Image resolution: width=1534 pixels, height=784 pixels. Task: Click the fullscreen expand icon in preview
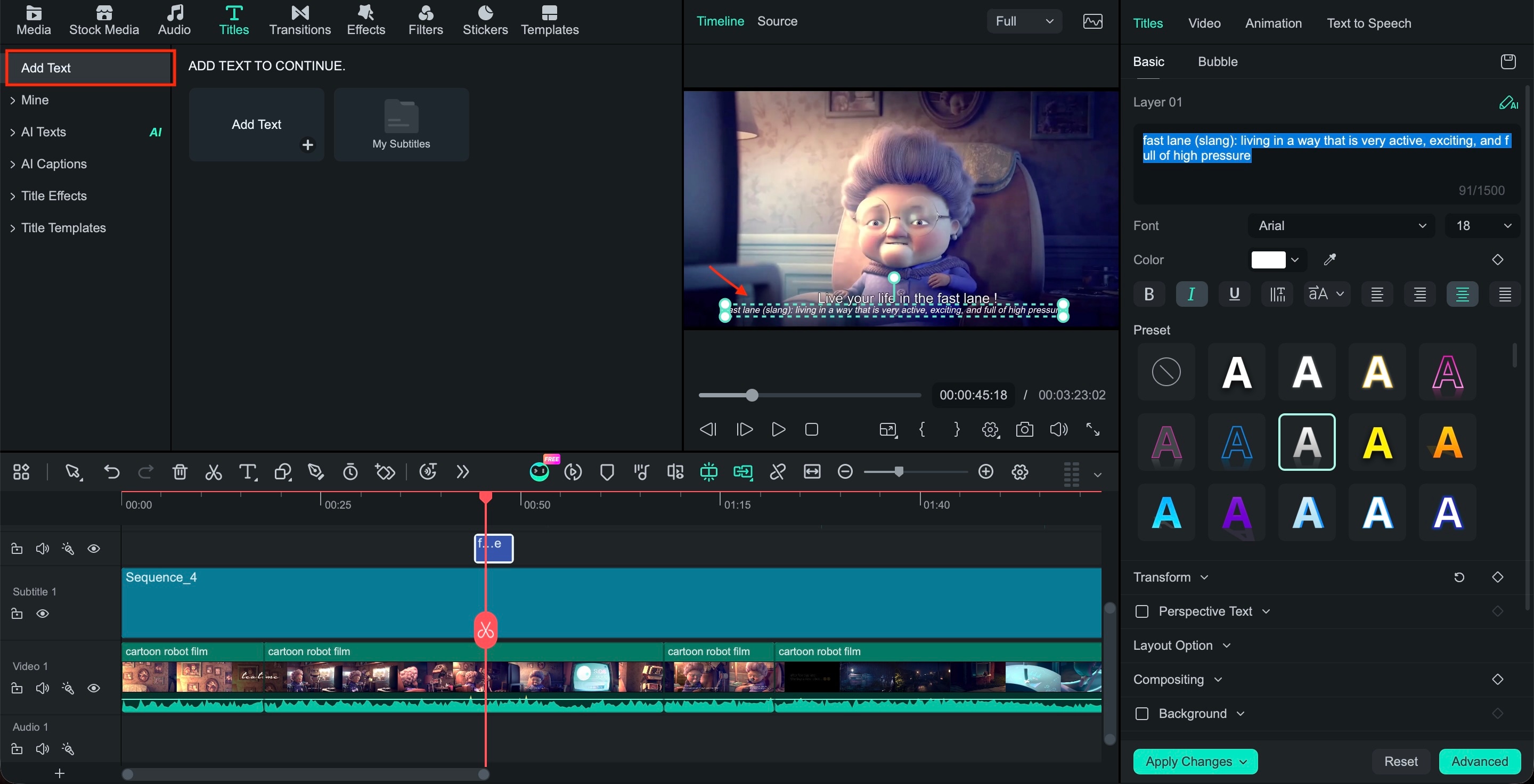coord(1093,429)
